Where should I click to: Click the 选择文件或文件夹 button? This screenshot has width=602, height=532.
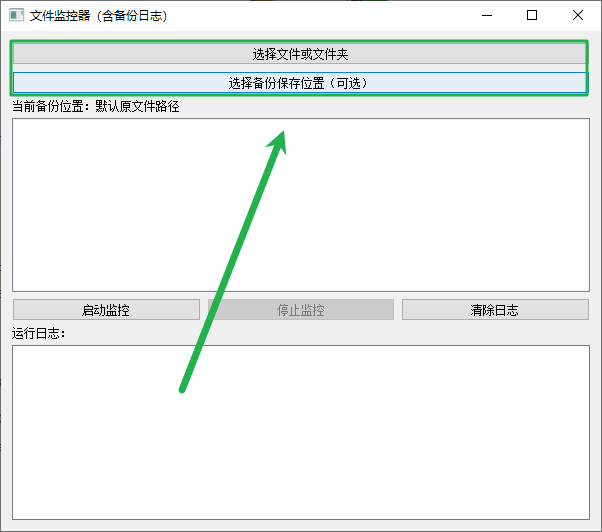coord(300,54)
